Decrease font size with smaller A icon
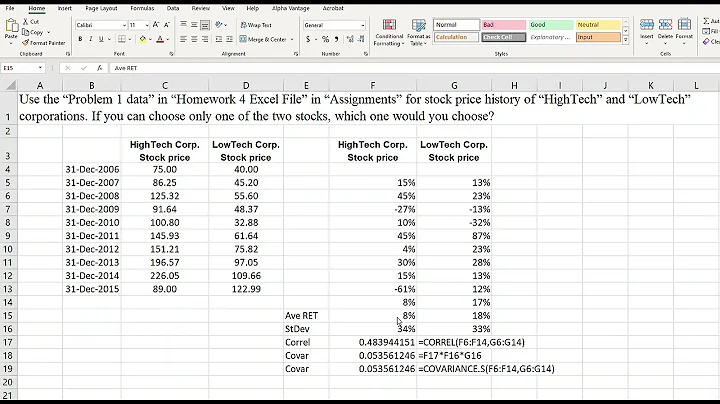Screen dimensions: 720x404 (167, 25)
